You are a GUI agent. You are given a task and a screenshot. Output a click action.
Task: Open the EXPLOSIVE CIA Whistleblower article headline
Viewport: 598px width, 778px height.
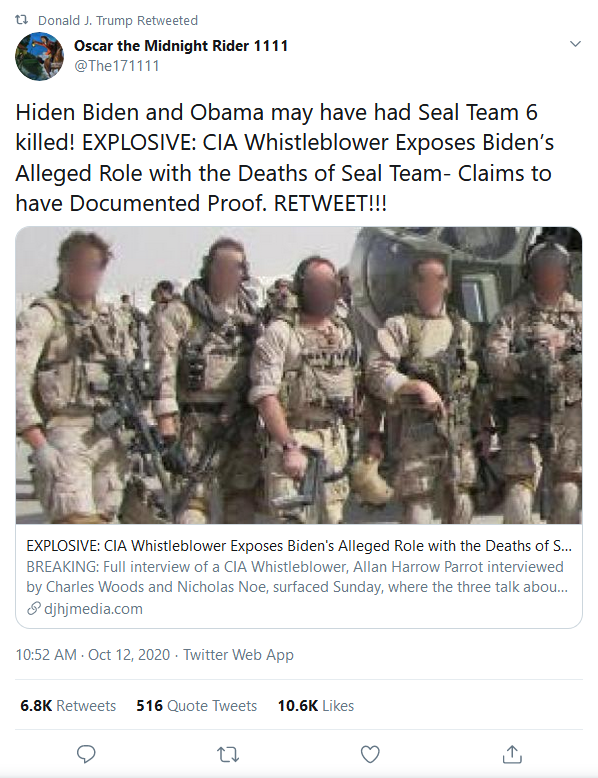coord(299,546)
